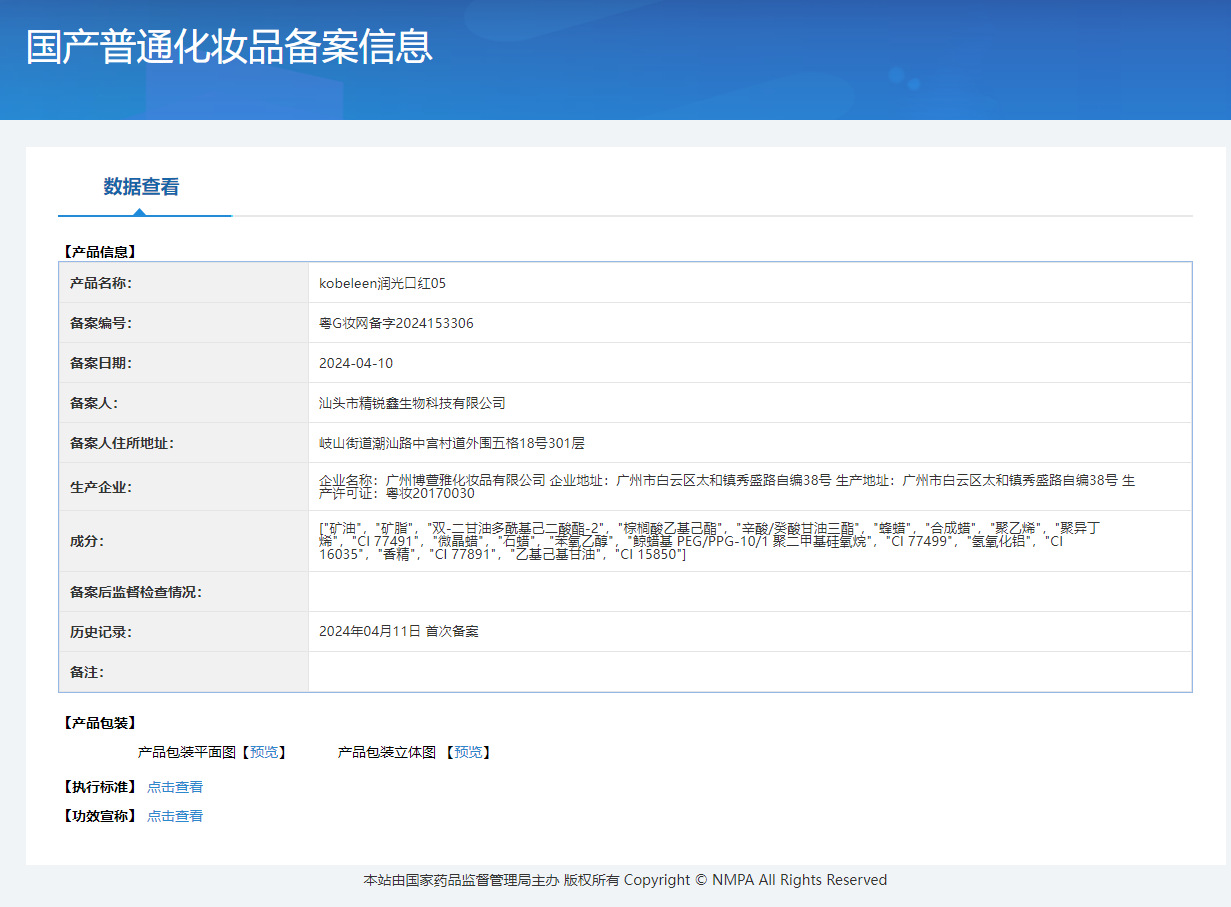Click the 备案人 row label
The height and width of the screenshot is (907, 1231).
point(93,403)
